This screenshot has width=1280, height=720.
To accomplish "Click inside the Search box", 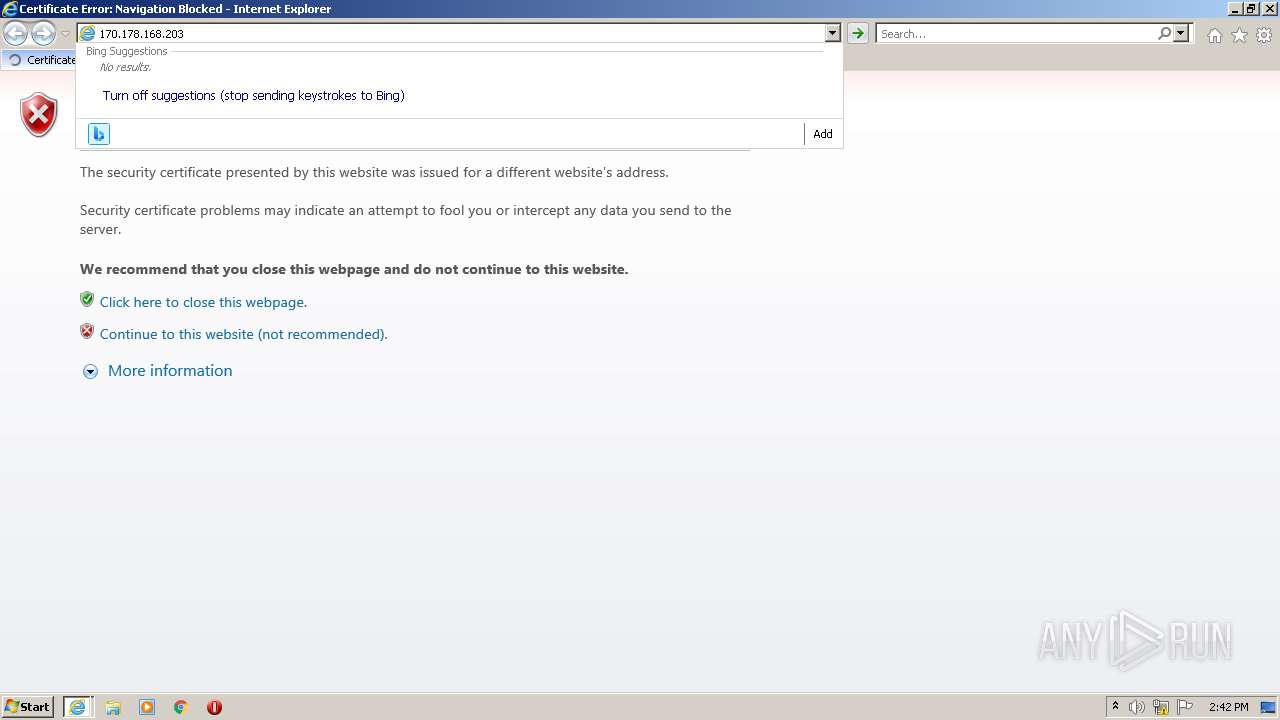I will coord(1016,33).
